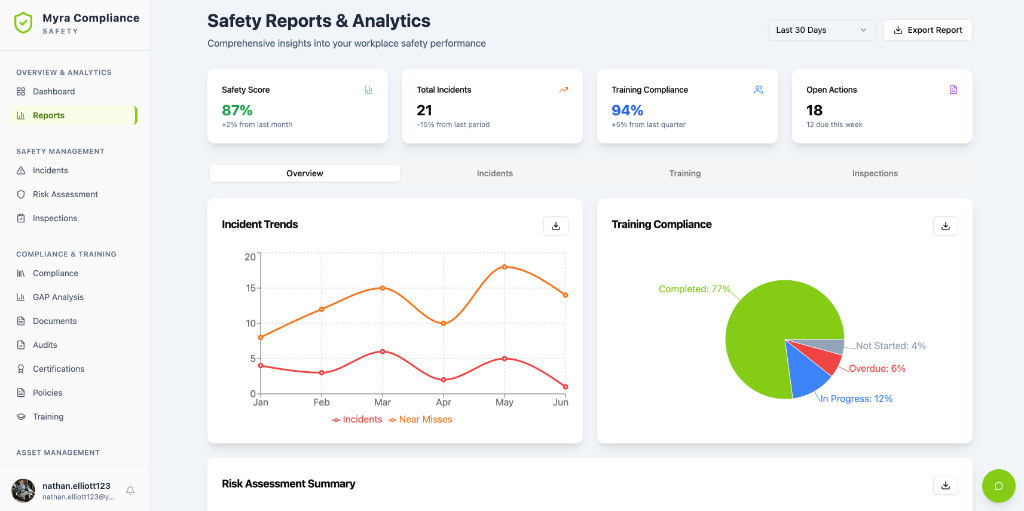The image size is (1024, 511).
Task: Click the '12 due this week' text
Action: [834, 125]
